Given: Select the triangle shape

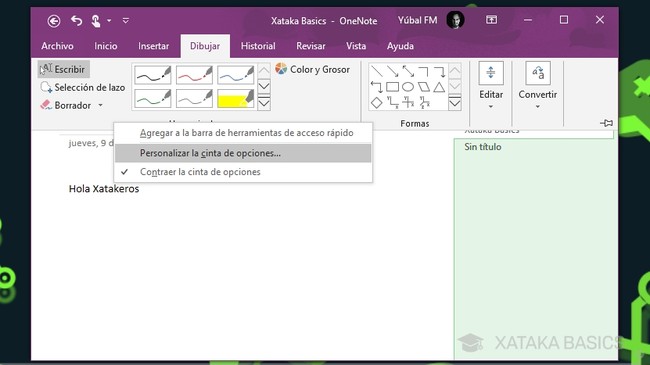Looking at the screenshot, I should pos(439,87).
